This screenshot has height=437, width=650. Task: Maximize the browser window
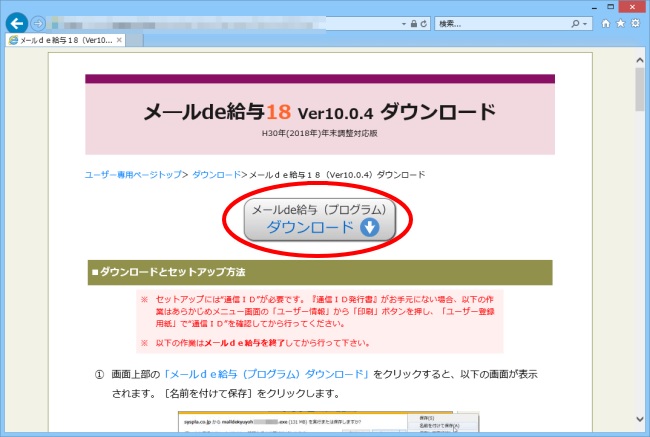coord(610,7)
